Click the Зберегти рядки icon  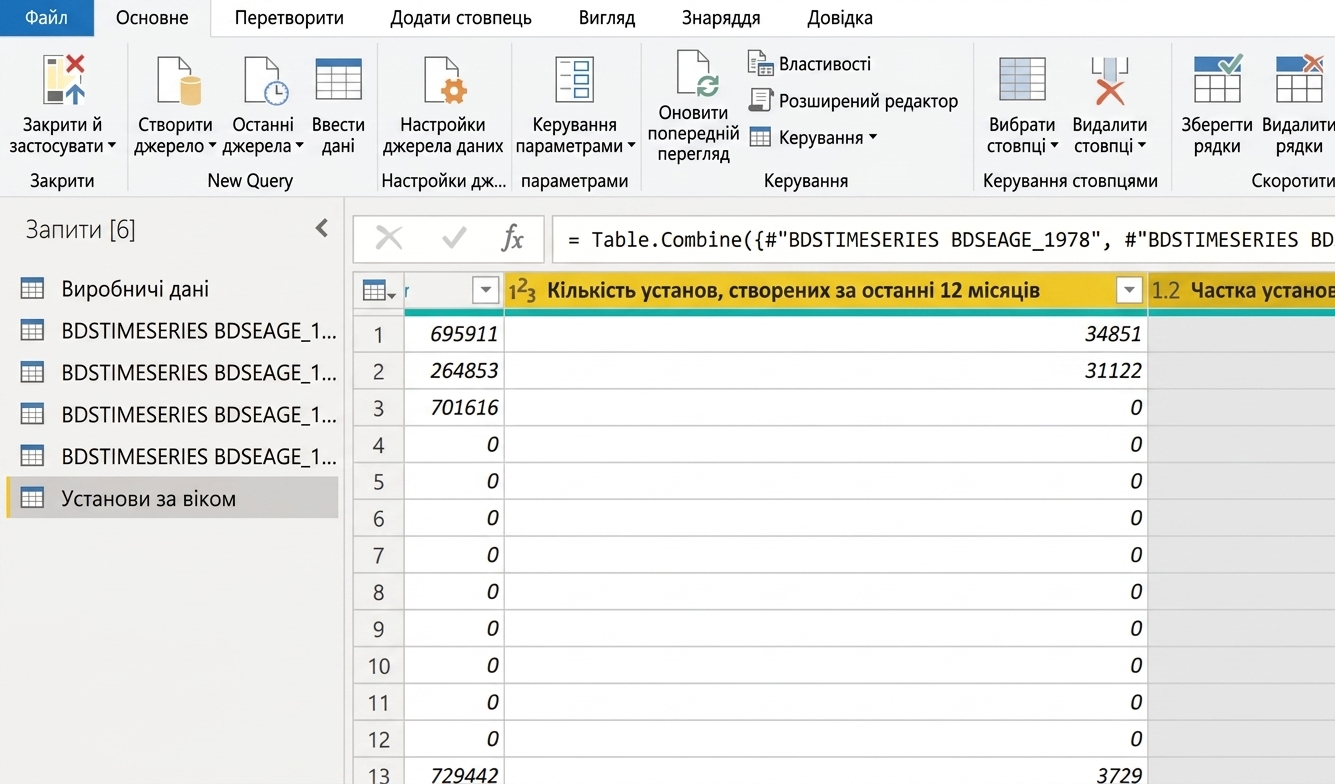pos(1217,79)
